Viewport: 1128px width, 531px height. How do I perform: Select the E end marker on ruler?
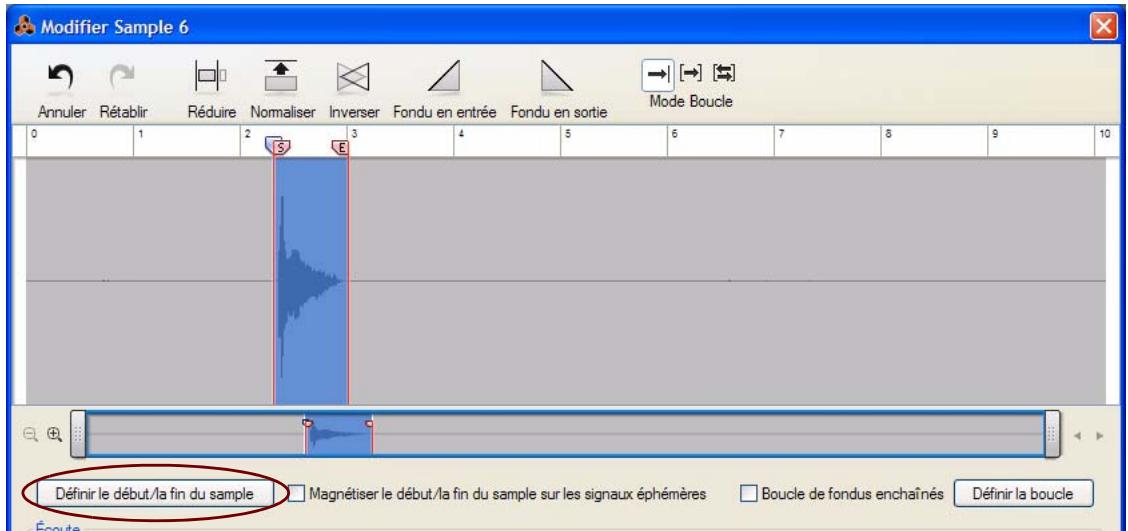pyautogui.click(x=341, y=147)
